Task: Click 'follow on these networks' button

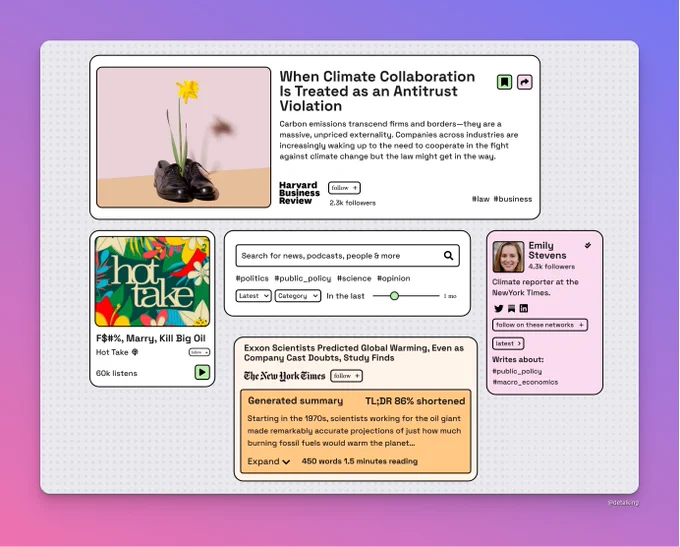Action: point(540,325)
